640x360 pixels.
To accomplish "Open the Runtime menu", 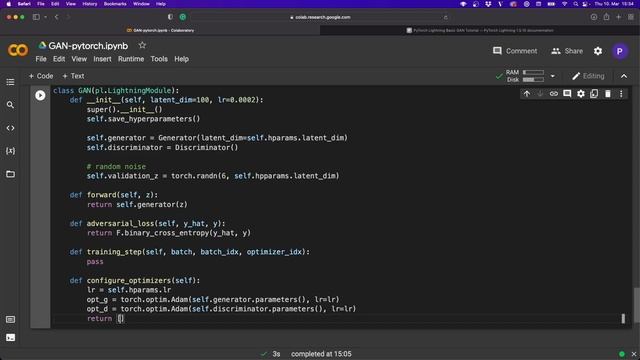I will (x=131, y=59).
